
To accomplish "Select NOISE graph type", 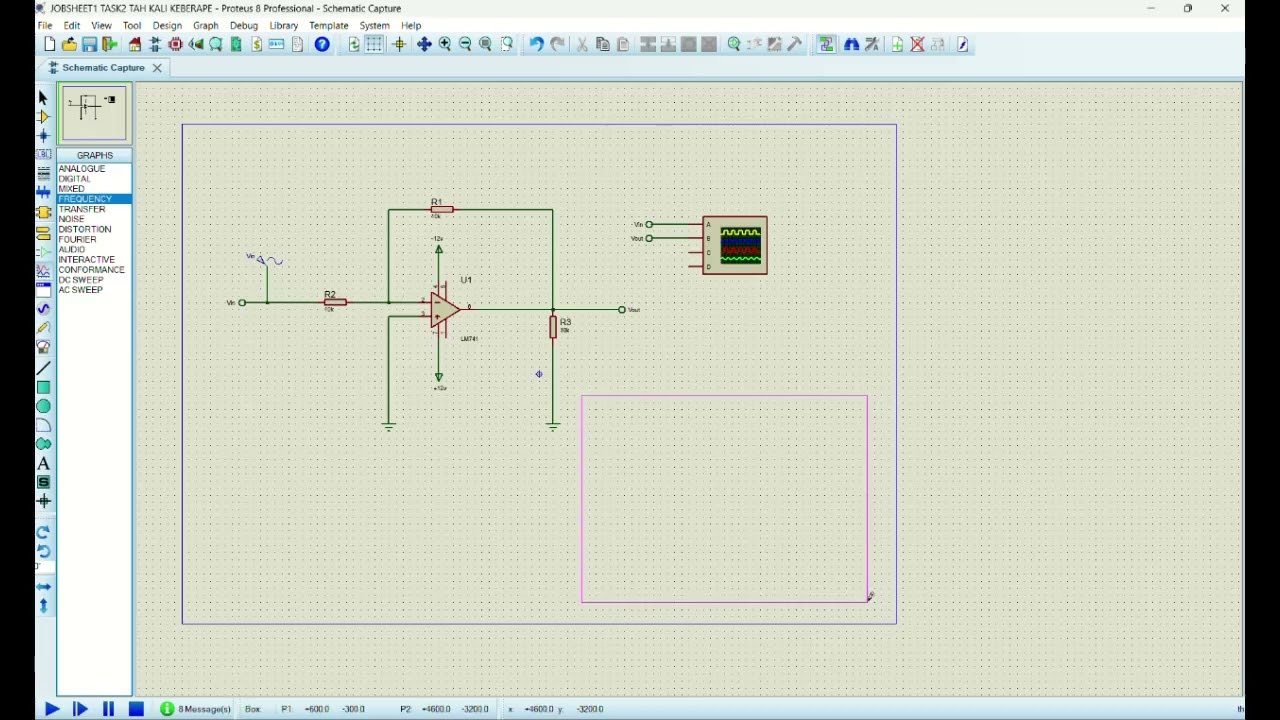I will pos(71,219).
